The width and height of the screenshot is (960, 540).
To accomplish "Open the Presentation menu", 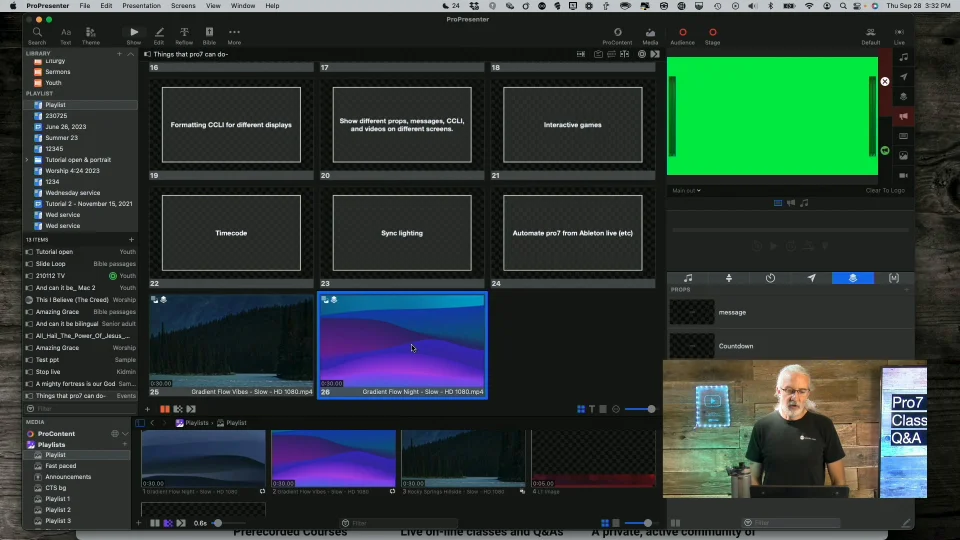I will (x=141, y=6).
